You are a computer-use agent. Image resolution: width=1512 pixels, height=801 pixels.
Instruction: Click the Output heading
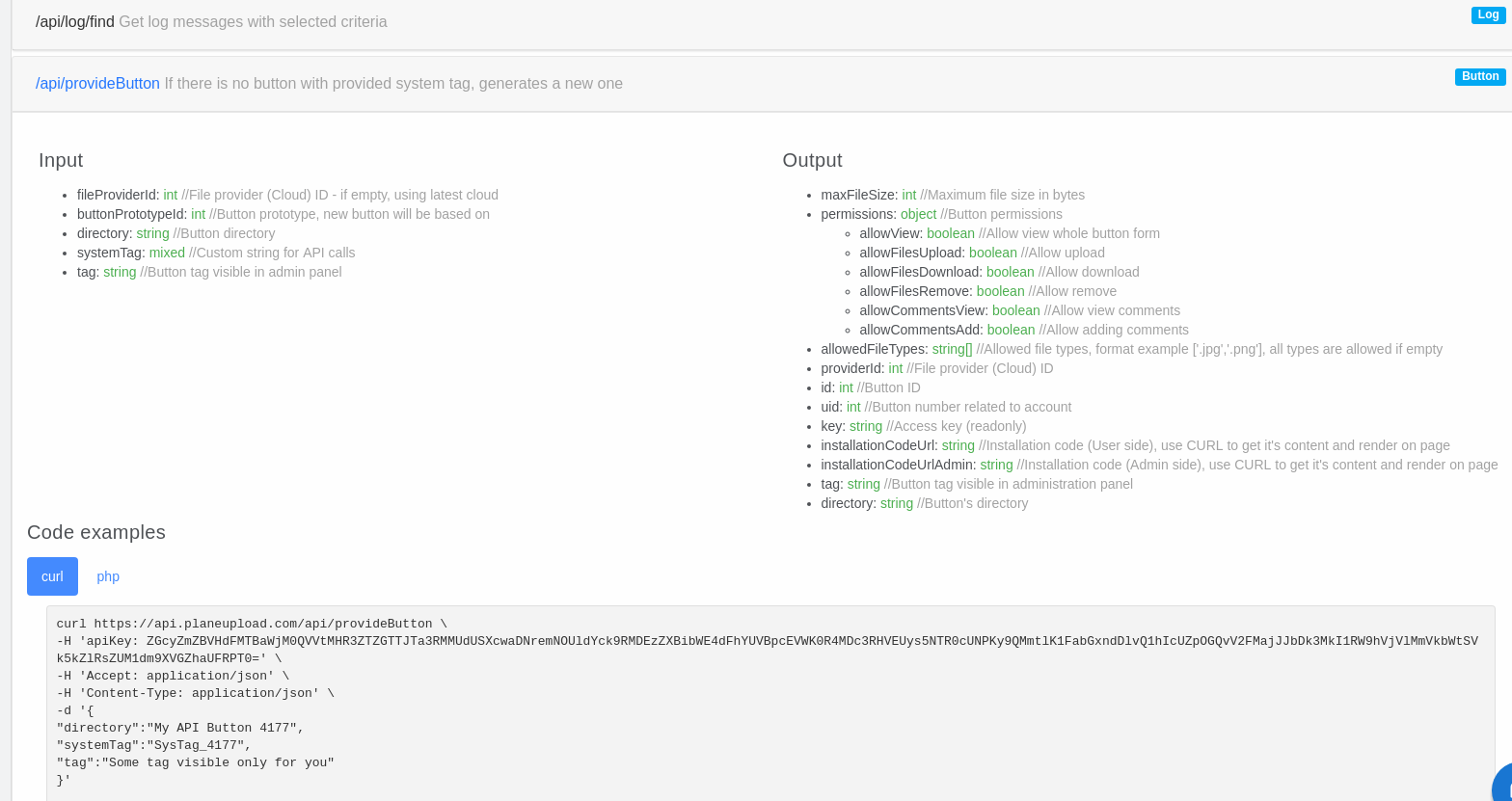point(812,160)
